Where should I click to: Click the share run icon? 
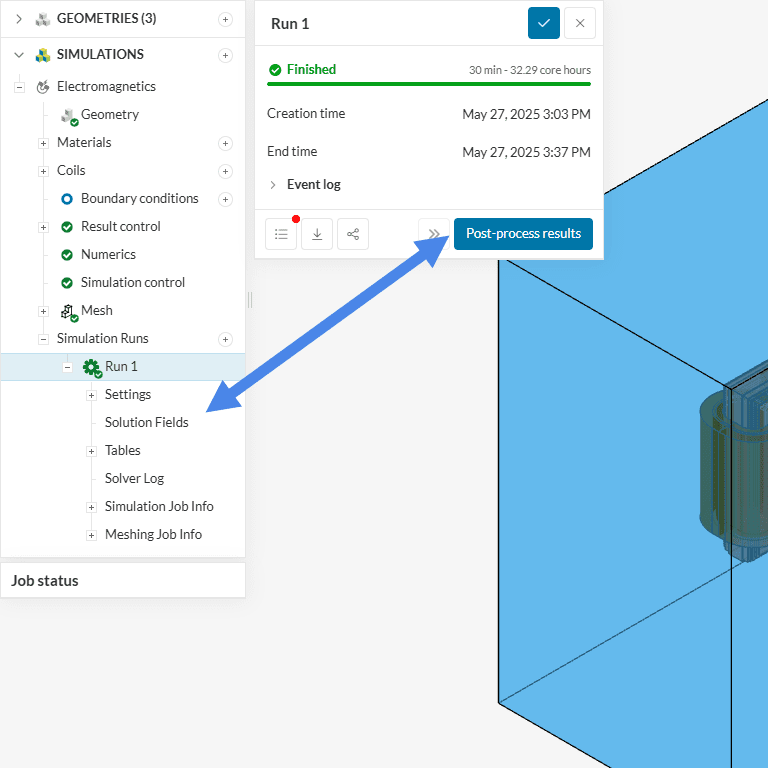pos(353,234)
